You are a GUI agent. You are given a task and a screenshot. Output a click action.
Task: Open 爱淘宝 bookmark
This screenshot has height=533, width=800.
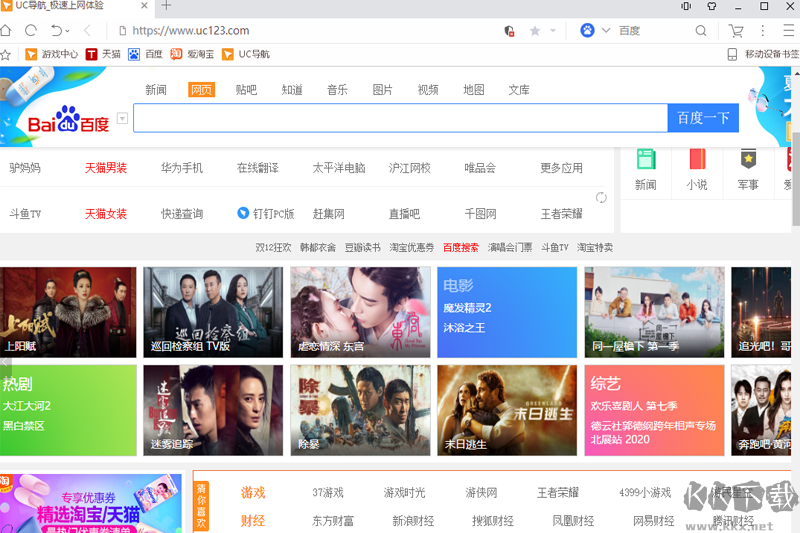(192, 54)
